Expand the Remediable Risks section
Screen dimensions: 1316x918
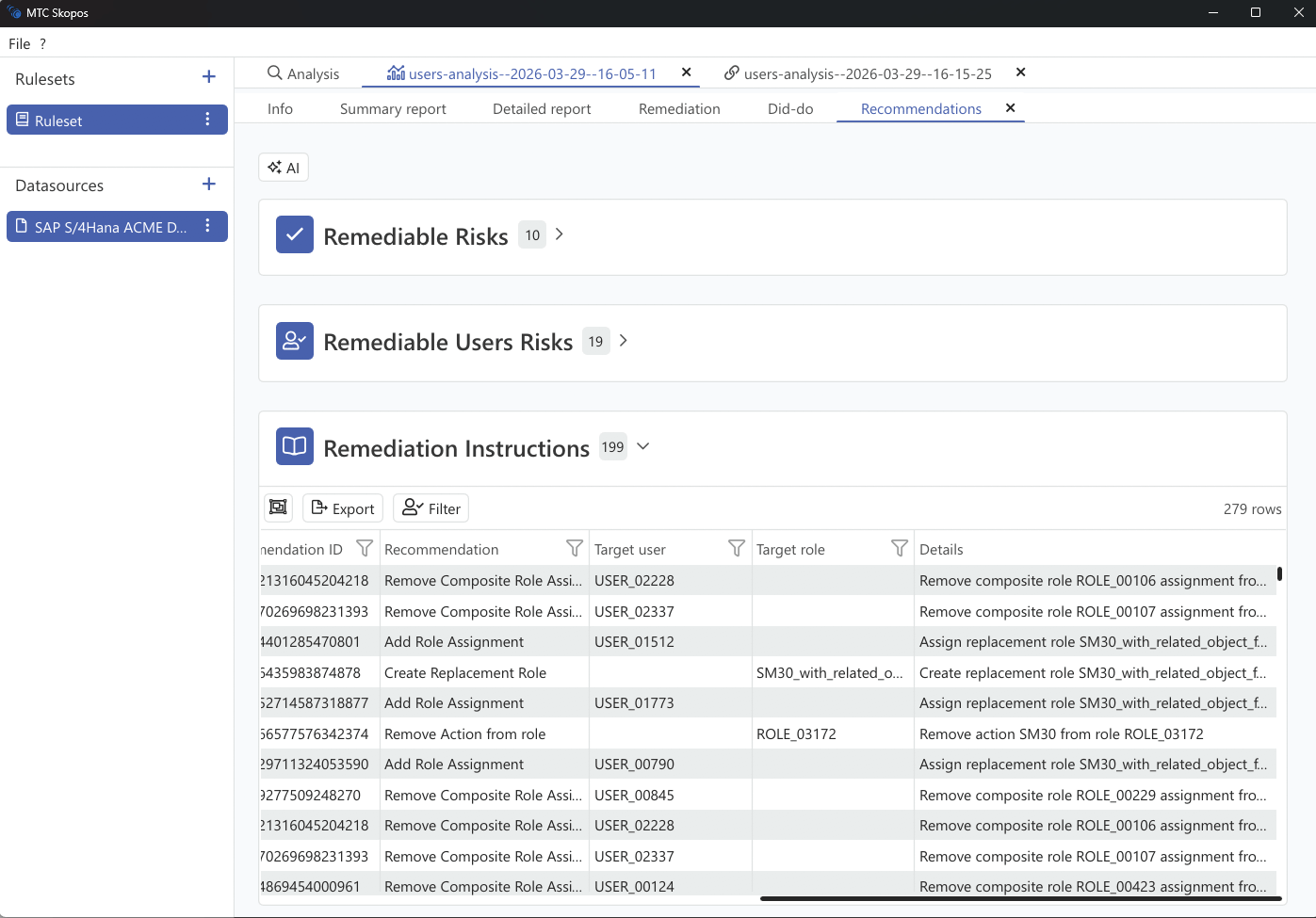pos(559,234)
